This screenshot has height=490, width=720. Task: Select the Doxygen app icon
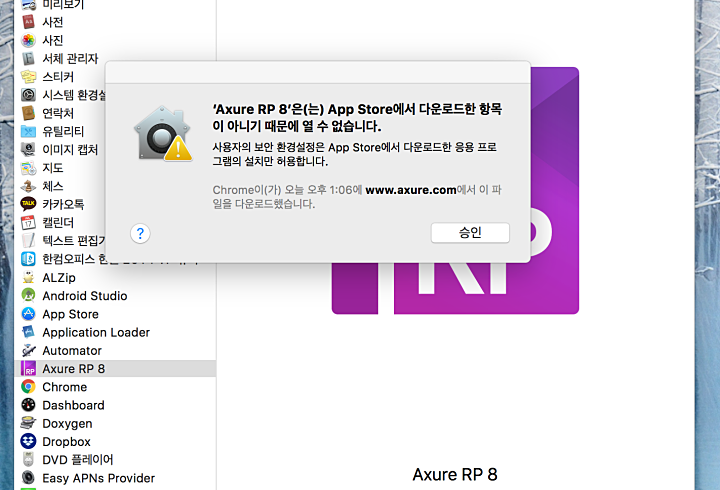[28, 423]
